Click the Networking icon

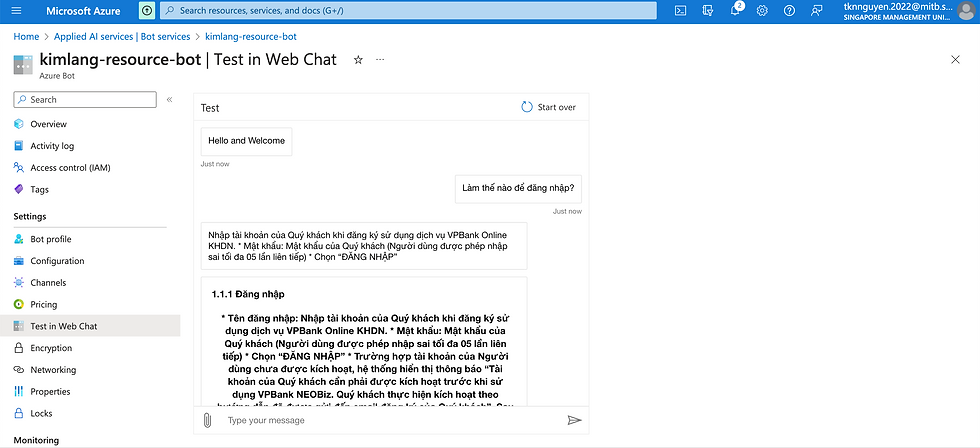[19, 370]
